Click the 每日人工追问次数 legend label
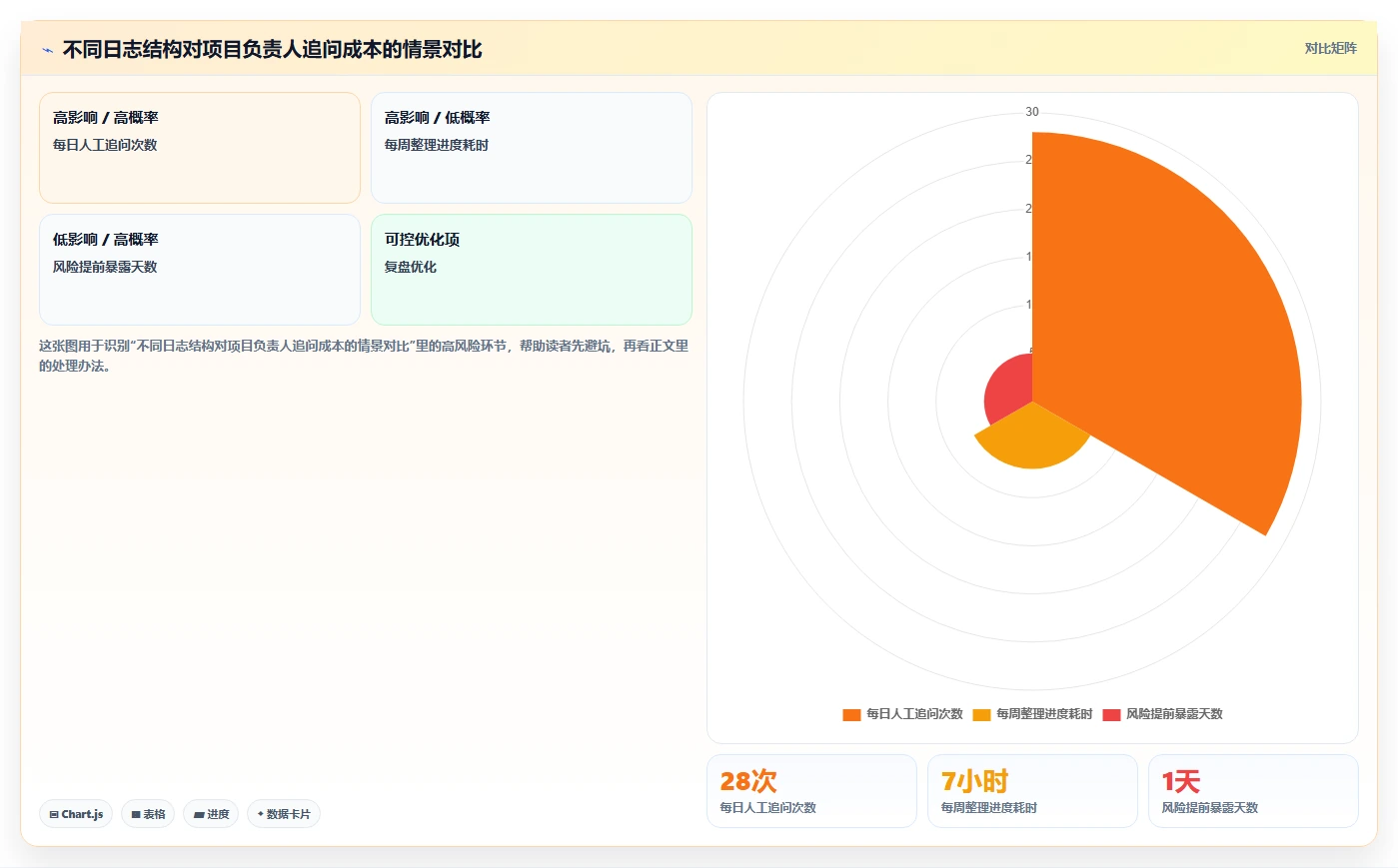Screen dimensions: 1398x868 pyautogui.click(x=914, y=714)
